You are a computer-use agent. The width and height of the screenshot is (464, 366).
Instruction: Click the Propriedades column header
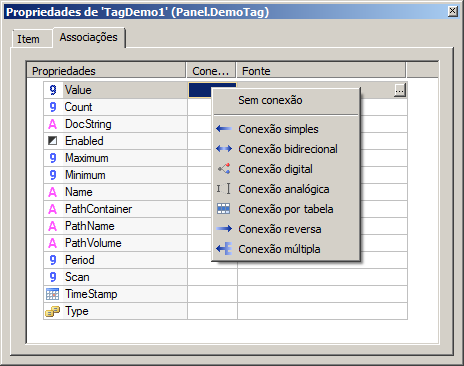click(x=106, y=71)
